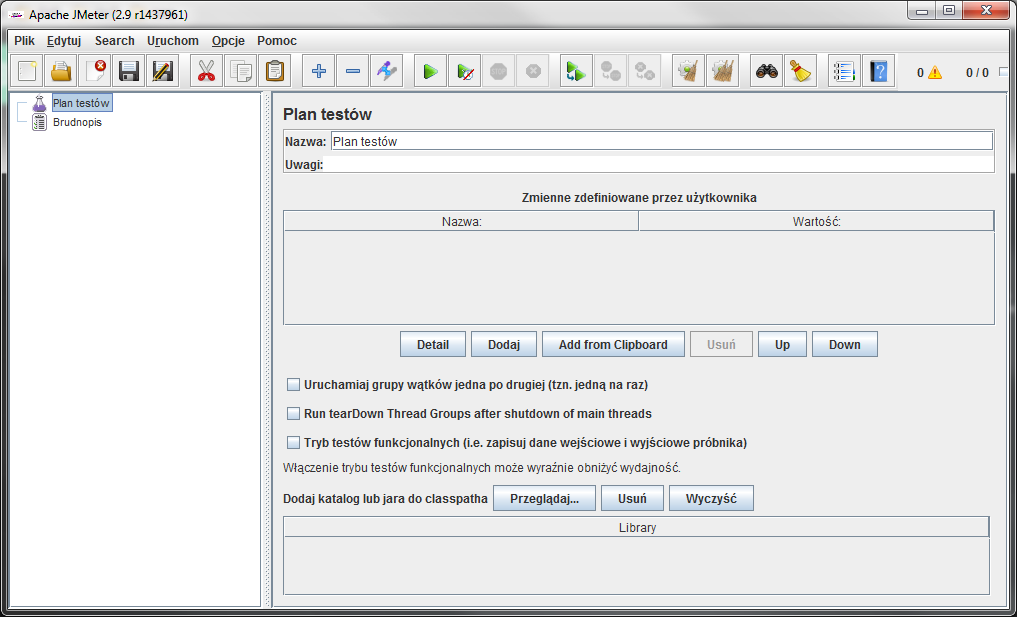
Task: Open a test plan with folder icon
Action: click(61, 71)
